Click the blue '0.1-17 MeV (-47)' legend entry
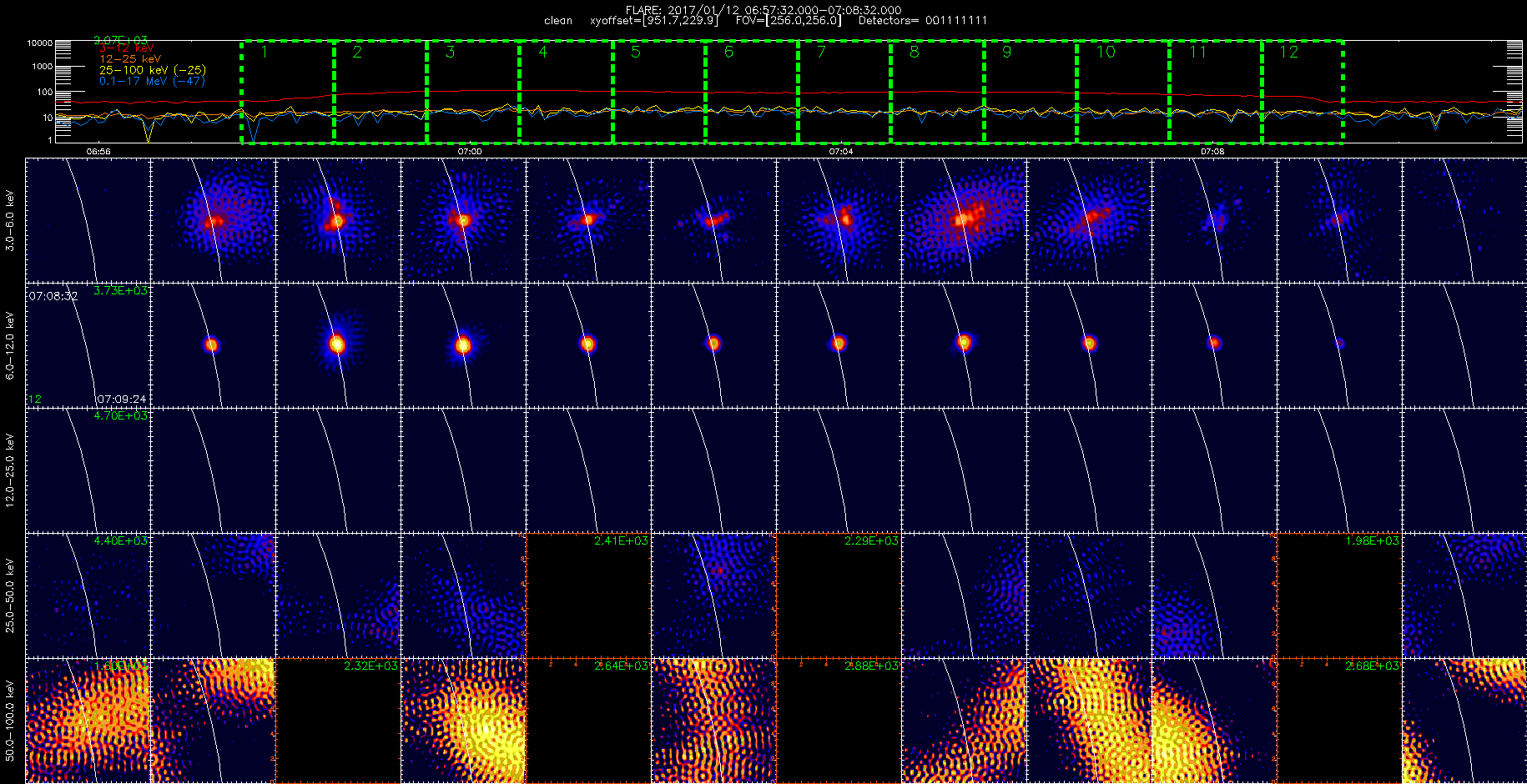The height and width of the screenshot is (784, 1527). 152,81
